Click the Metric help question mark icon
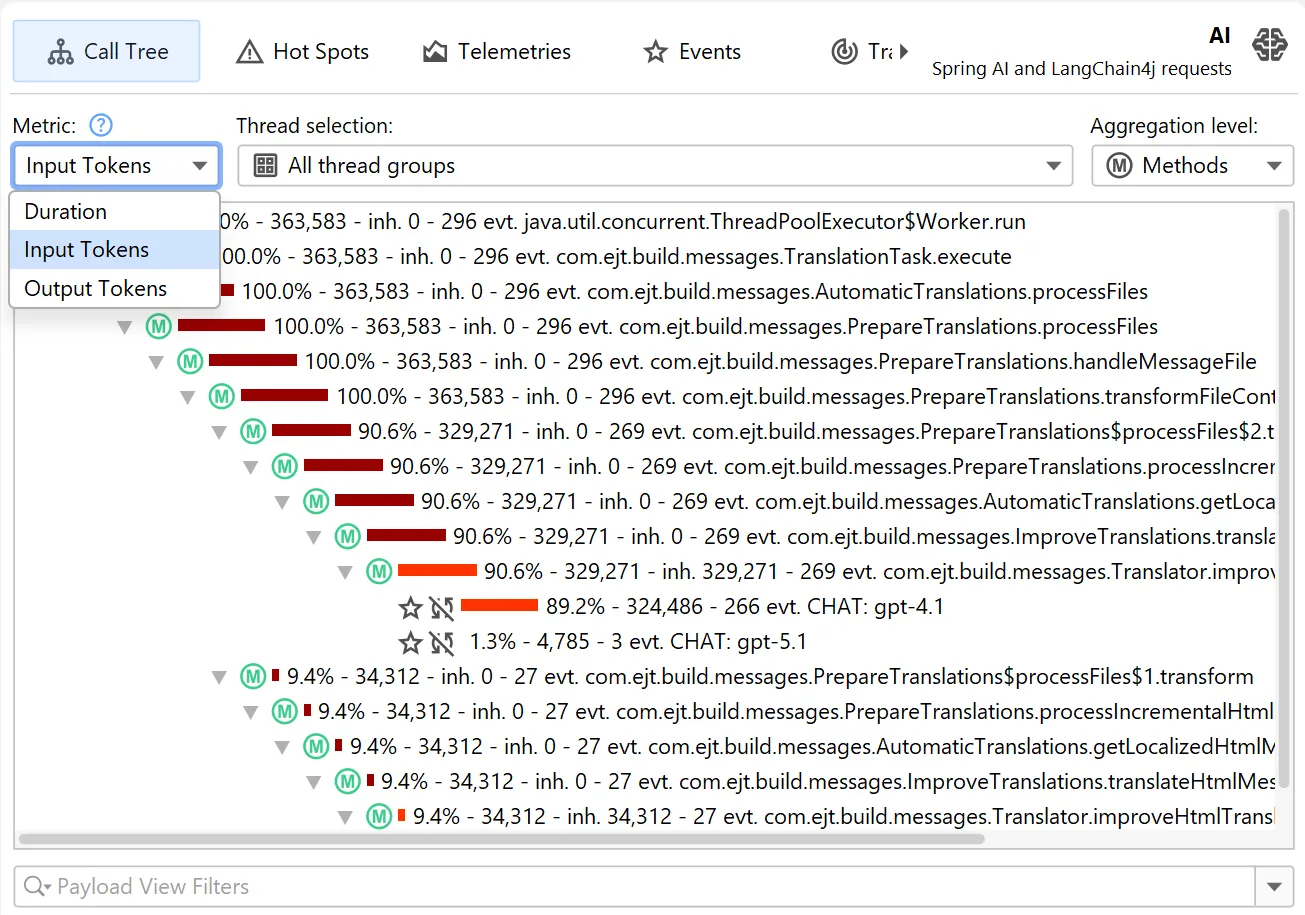The image size is (1305, 915). click(x=101, y=126)
